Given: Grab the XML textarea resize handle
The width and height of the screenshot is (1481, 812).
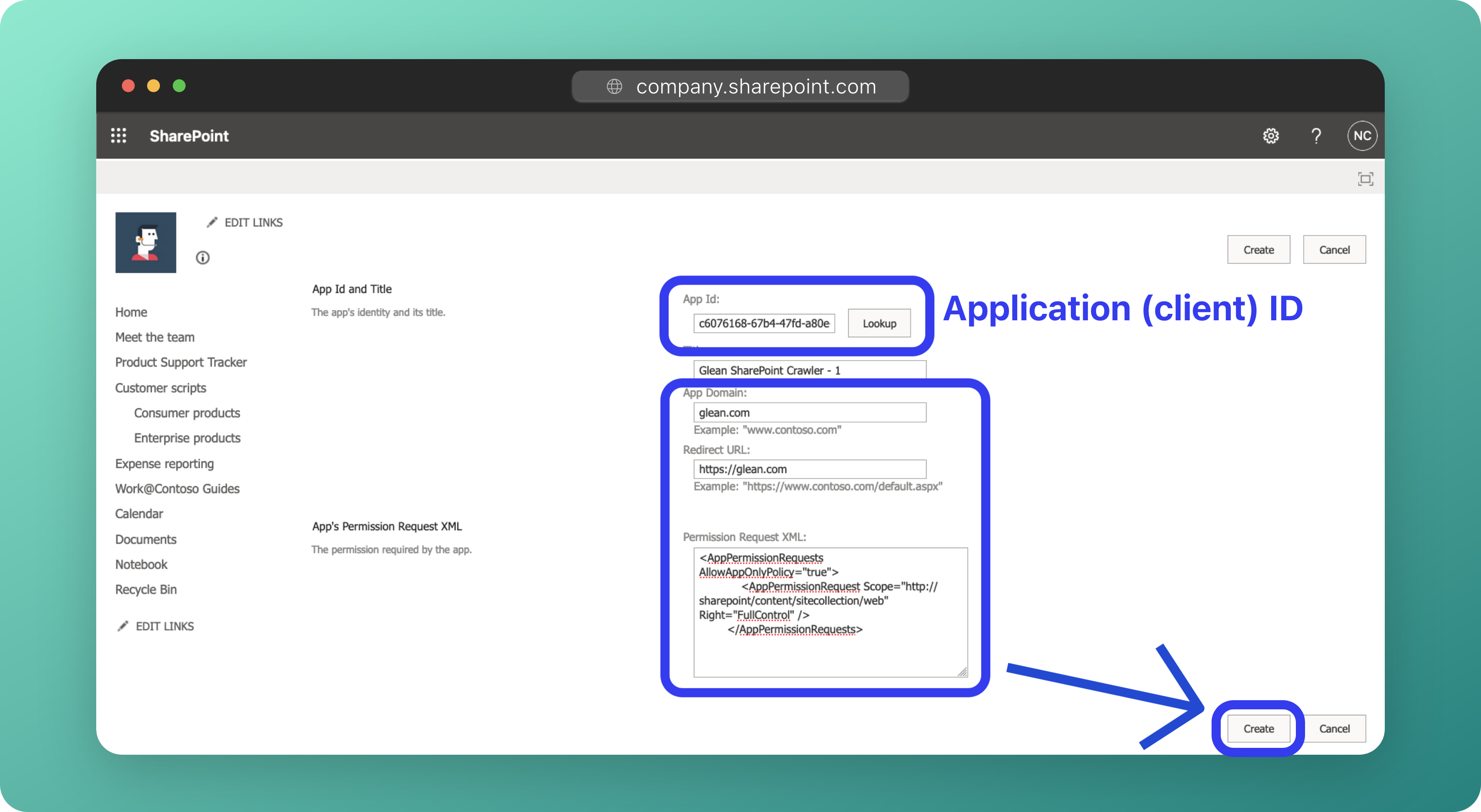Looking at the screenshot, I should 962,672.
